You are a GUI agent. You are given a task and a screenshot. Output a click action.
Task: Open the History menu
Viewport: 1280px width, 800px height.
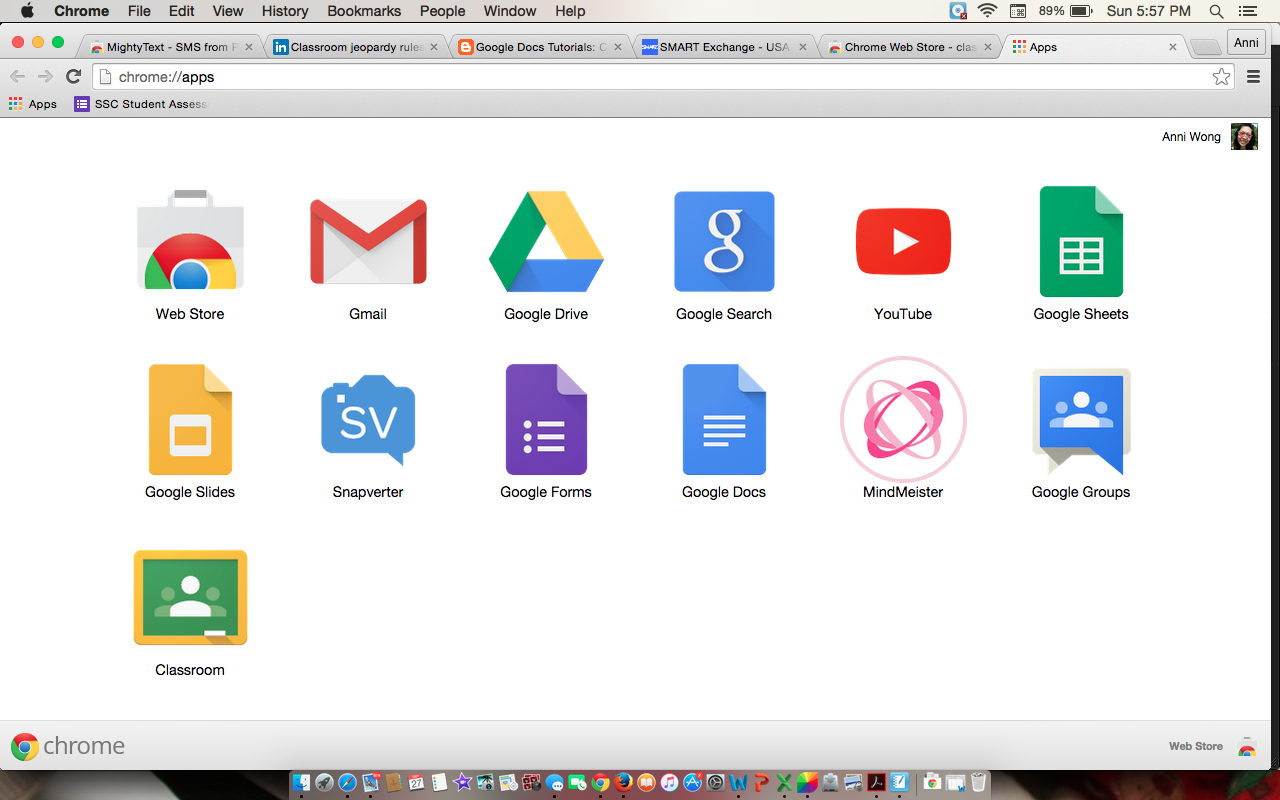(x=284, y=11)
